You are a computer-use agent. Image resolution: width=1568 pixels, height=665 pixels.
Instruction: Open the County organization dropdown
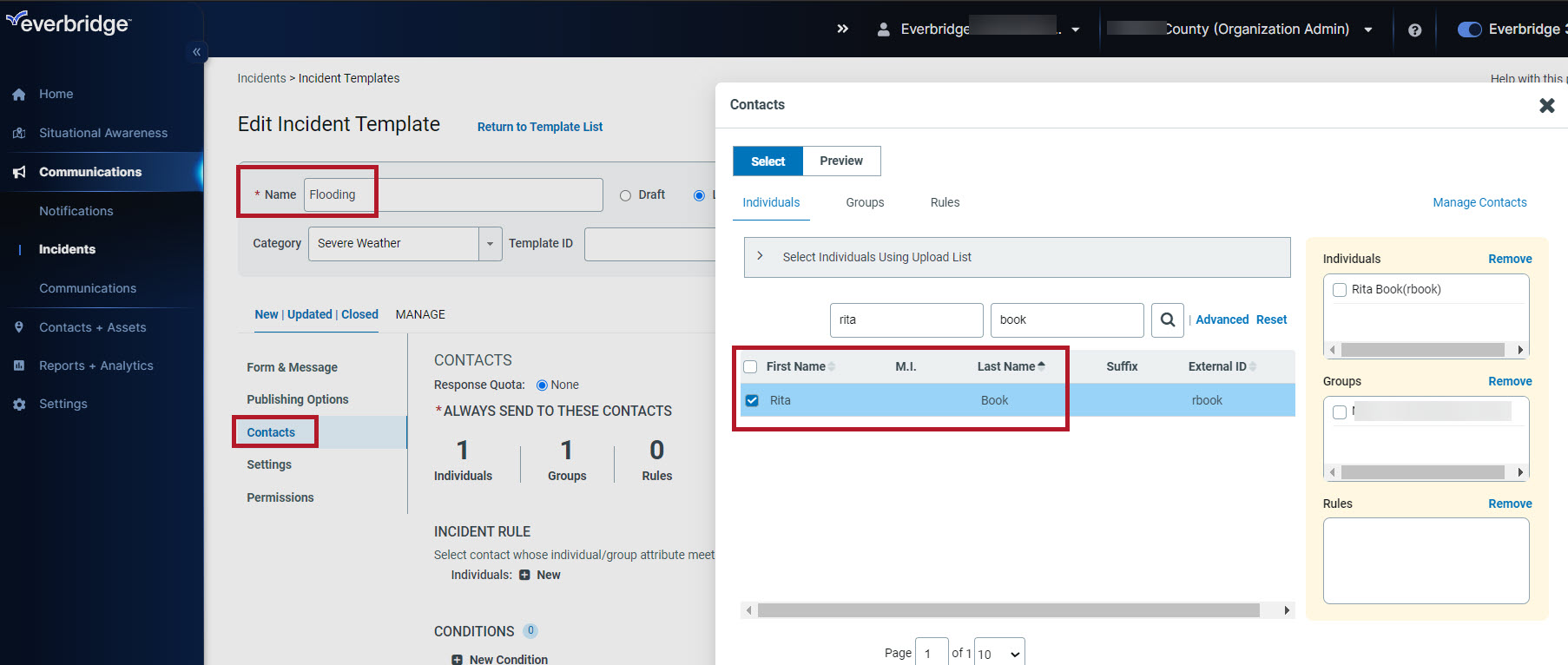pyautogui.click(x=1368, y=30)
